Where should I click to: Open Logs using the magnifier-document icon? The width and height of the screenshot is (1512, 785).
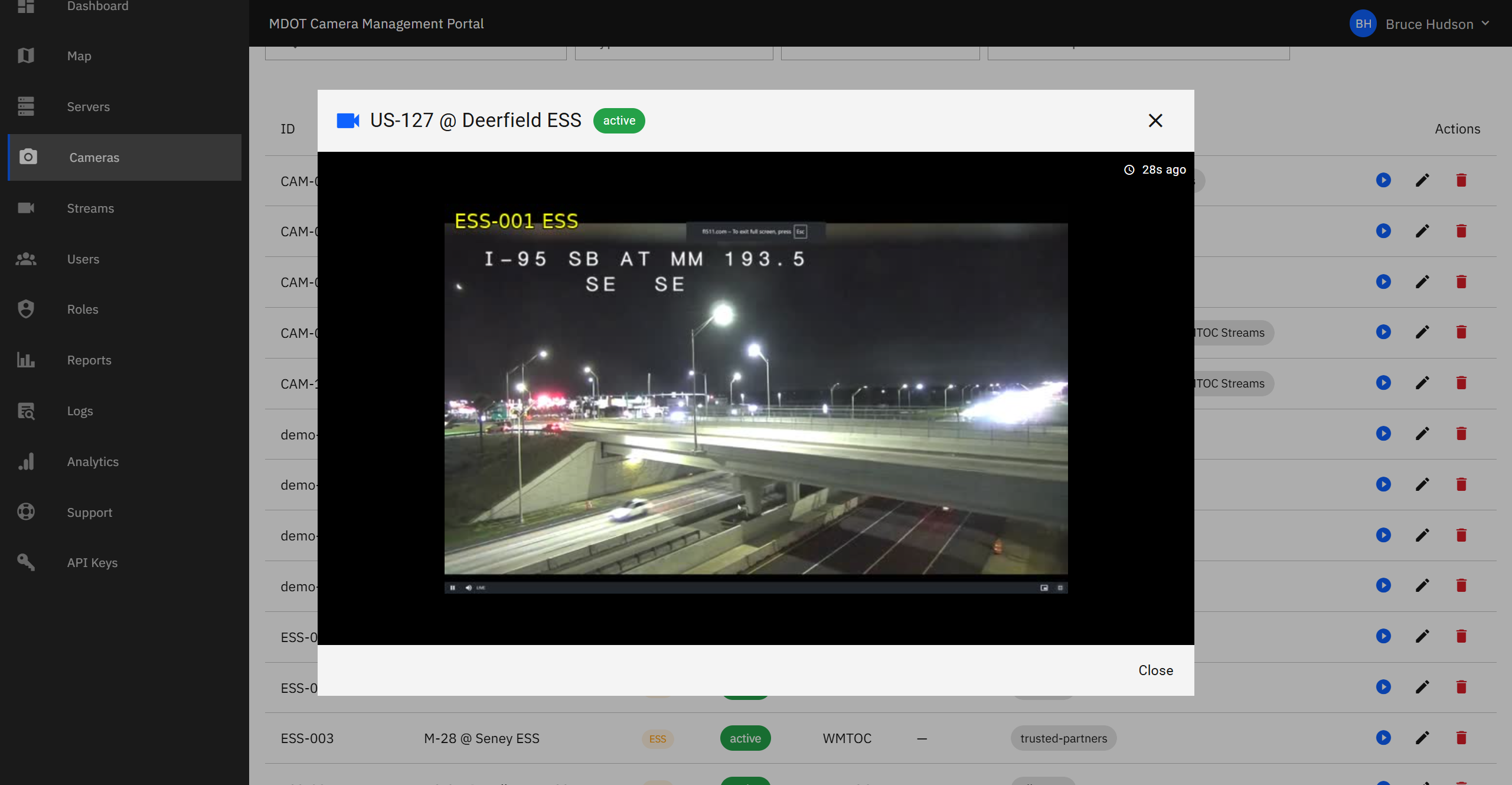tap(27, 411)
